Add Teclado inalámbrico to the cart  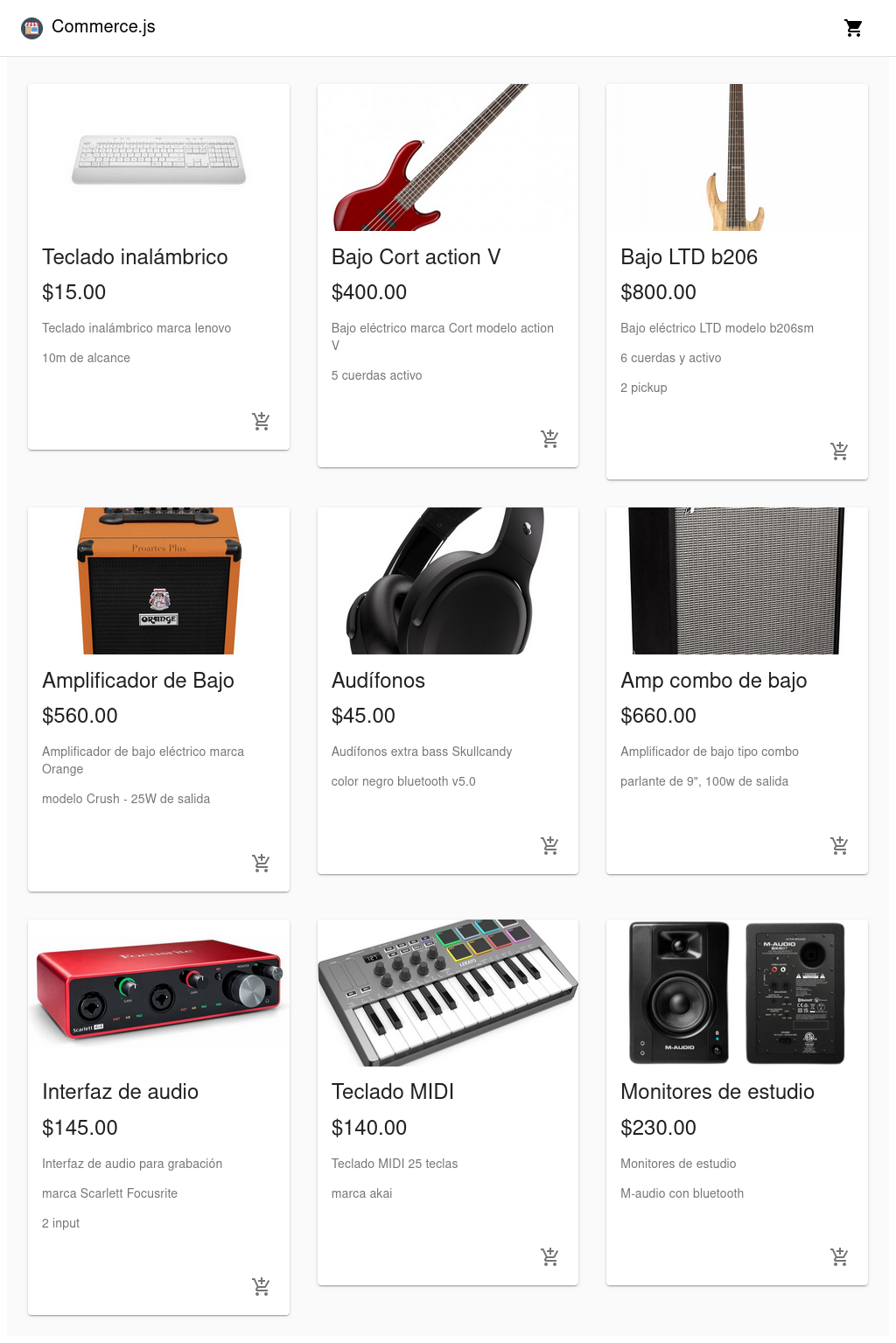pyautogui.click(x=261, y=421)
